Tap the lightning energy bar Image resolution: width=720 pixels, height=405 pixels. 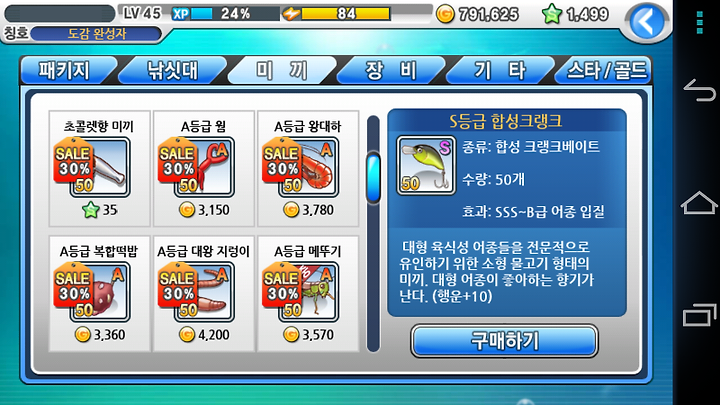tap(336, 14)
